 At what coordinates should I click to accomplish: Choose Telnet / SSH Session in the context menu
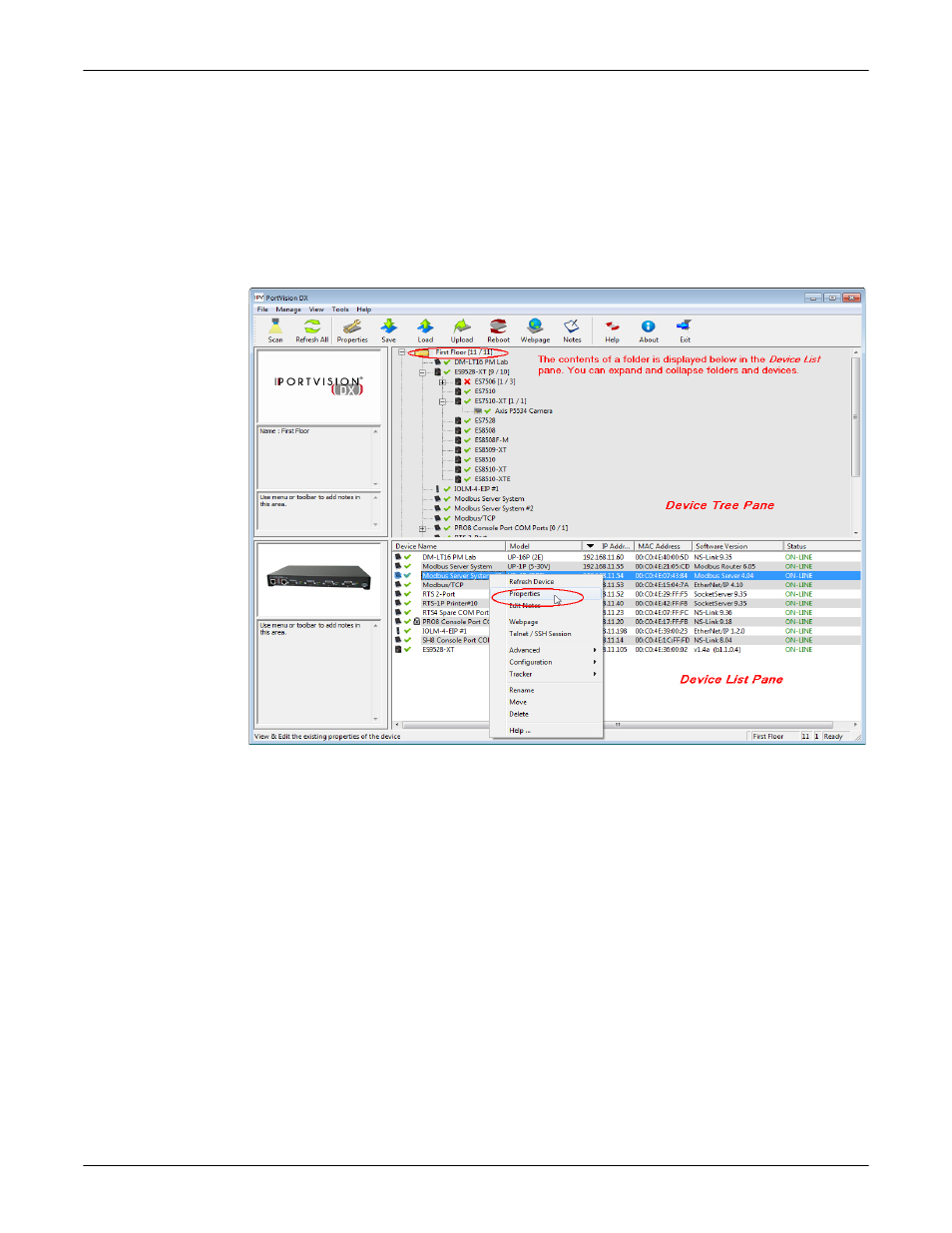(x=547, y=634)
